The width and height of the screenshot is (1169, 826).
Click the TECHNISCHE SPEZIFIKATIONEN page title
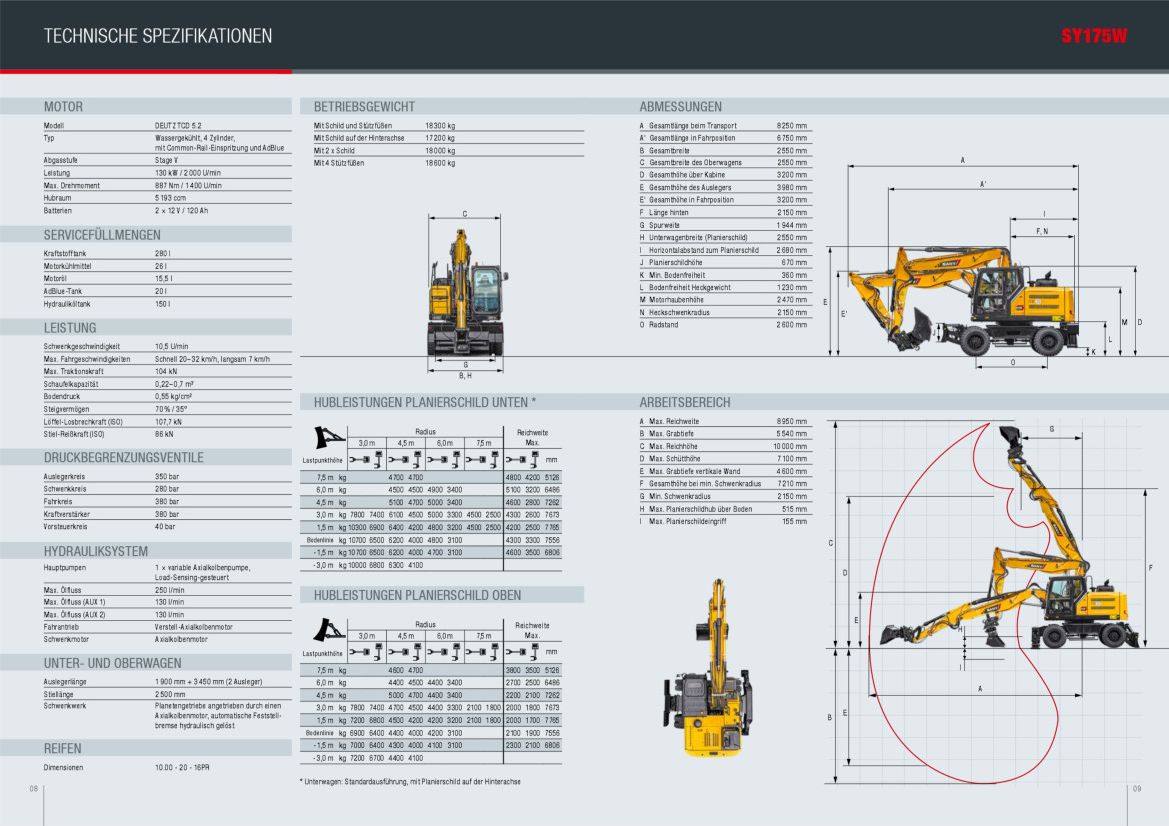[x=157, y=36]
